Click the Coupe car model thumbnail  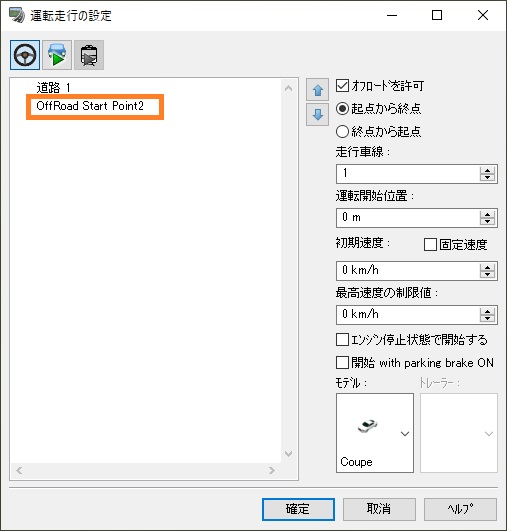click(x=367, y=426)
